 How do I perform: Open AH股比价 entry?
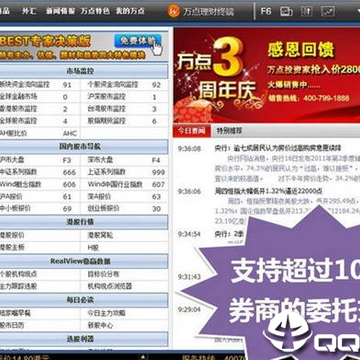[x=13, y=133]
